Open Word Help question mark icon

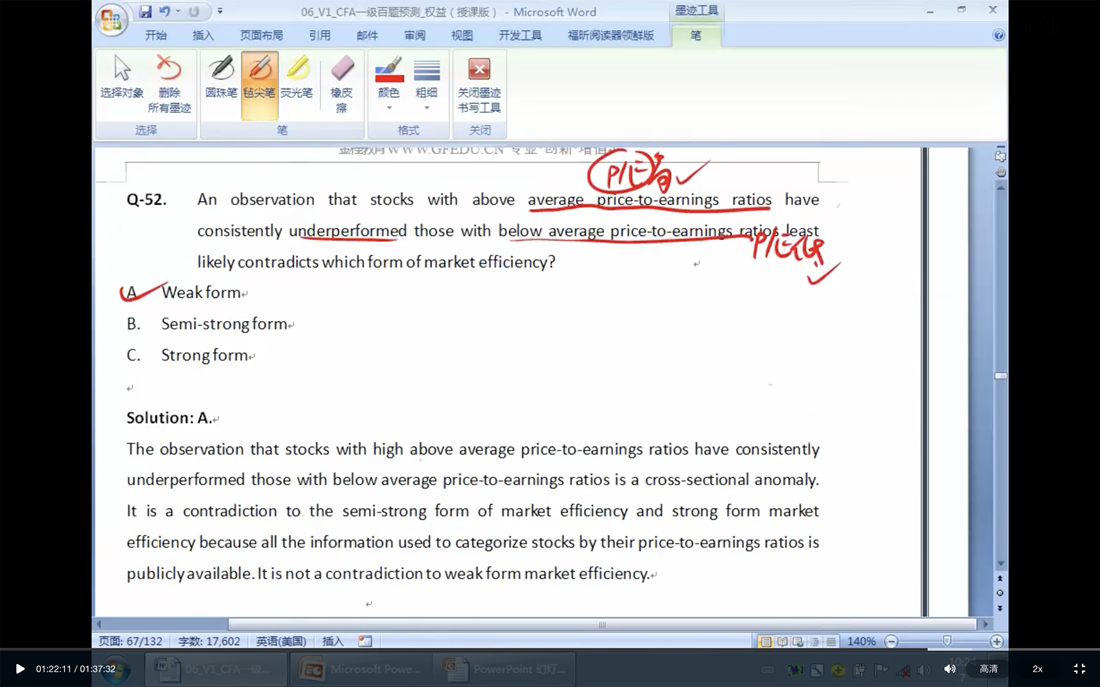click(x=998, y=35)
